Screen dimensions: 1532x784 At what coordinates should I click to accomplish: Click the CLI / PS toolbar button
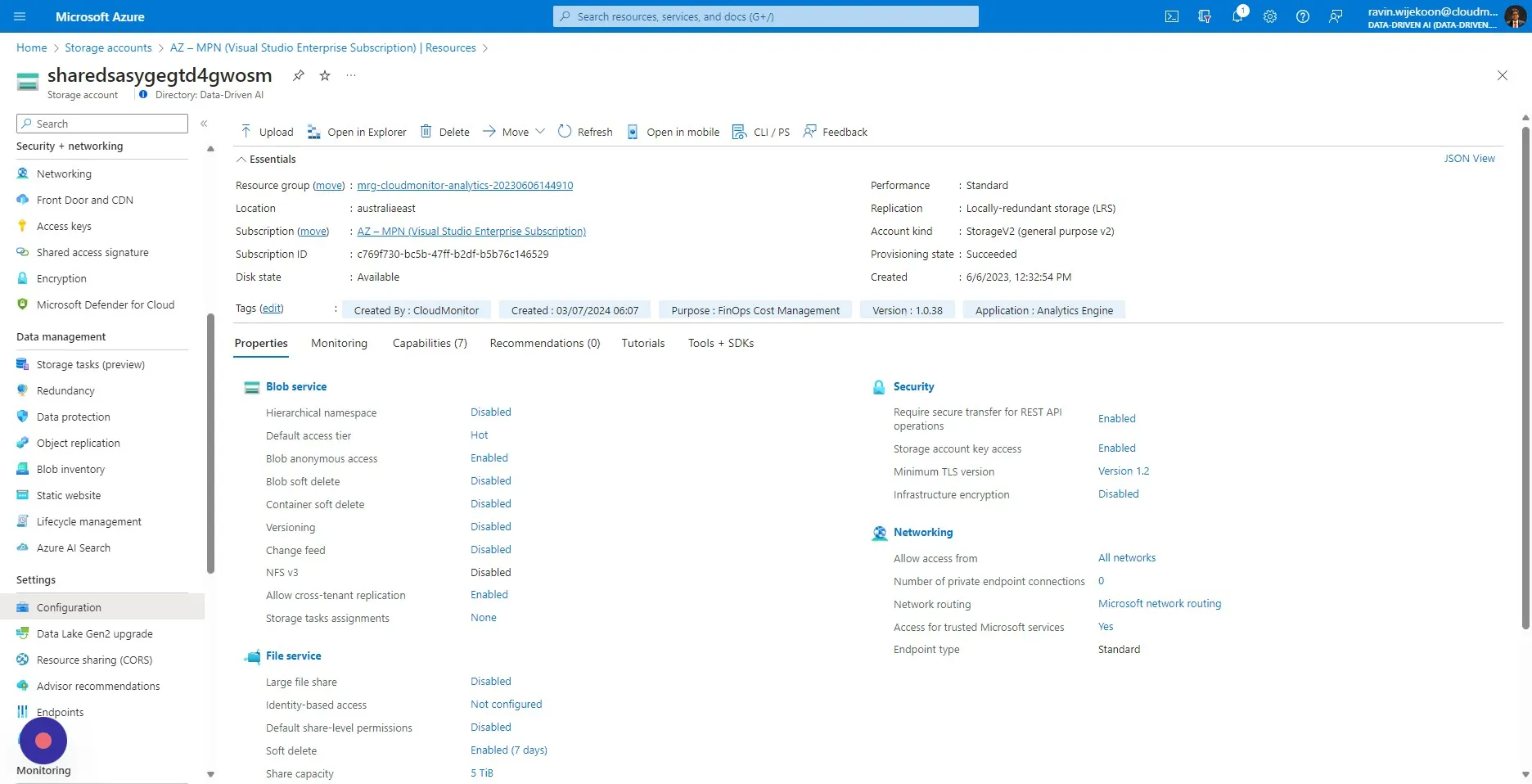pyautogui.click(x=761, y=132)
